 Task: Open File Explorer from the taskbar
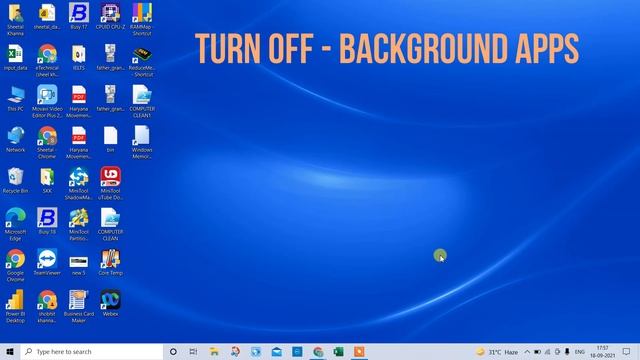click(214, 351)
